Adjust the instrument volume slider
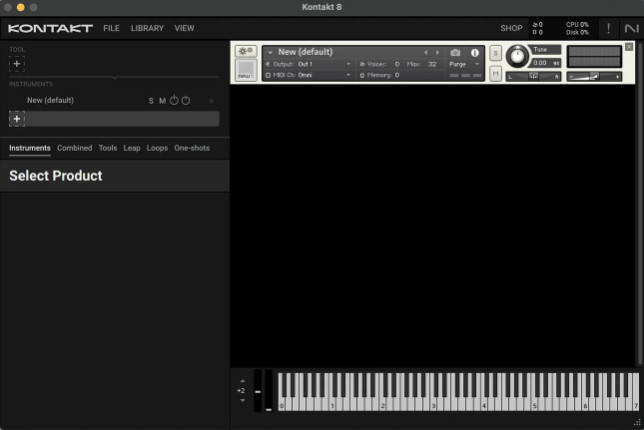This screenshot has width=644, height=430. click(594, 77)
